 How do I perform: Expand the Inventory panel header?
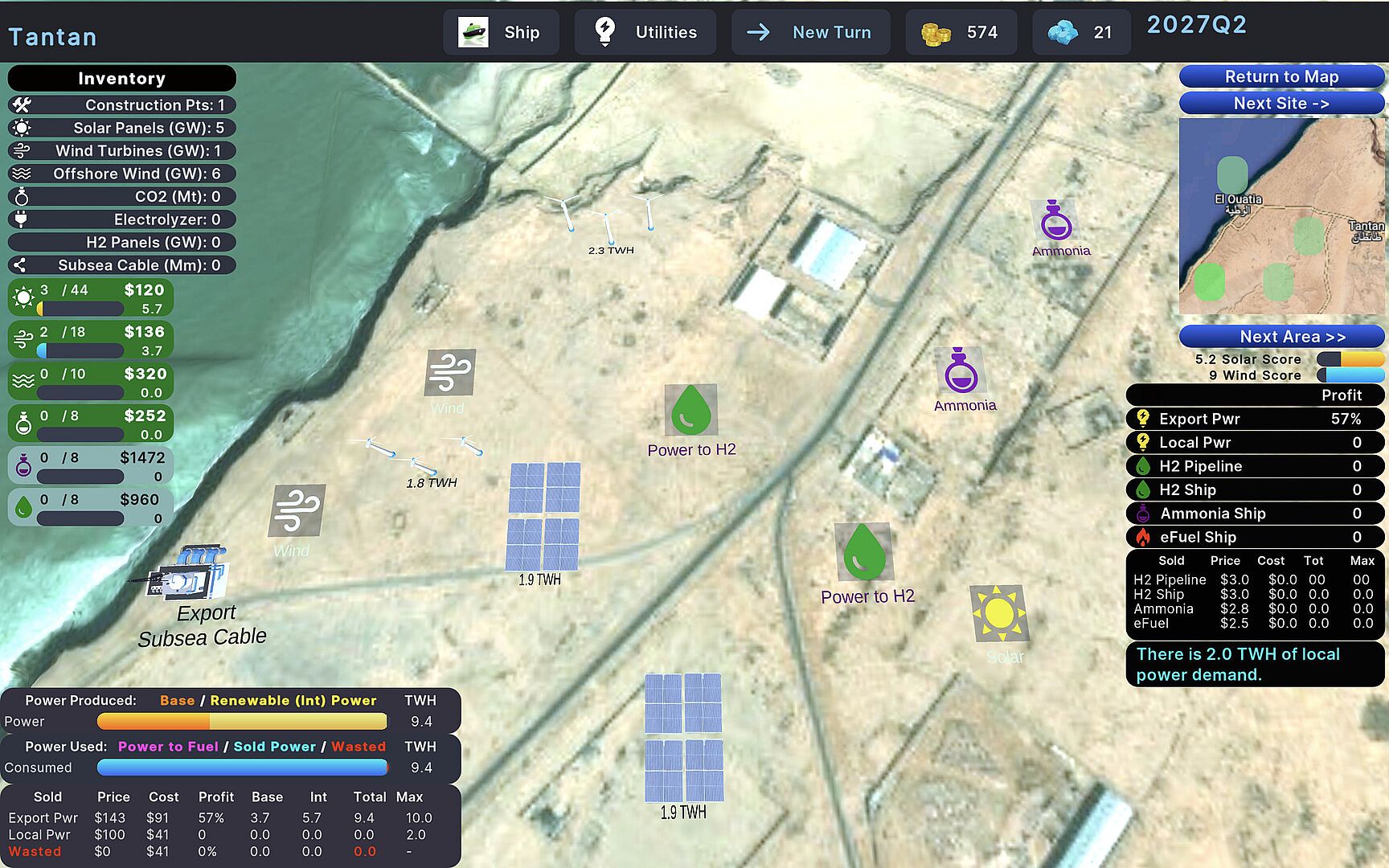tap(121, 78)
